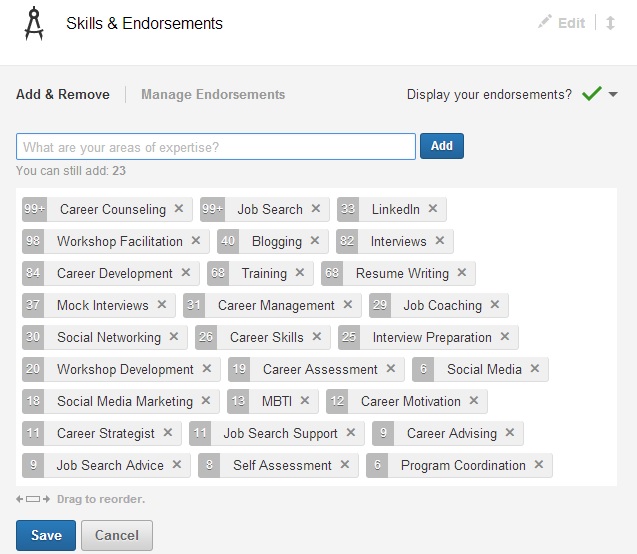The width and height of the screenshot is (637, 554).
Task: Select the Job Search skill tag
Action: click(x=269, y=209)
